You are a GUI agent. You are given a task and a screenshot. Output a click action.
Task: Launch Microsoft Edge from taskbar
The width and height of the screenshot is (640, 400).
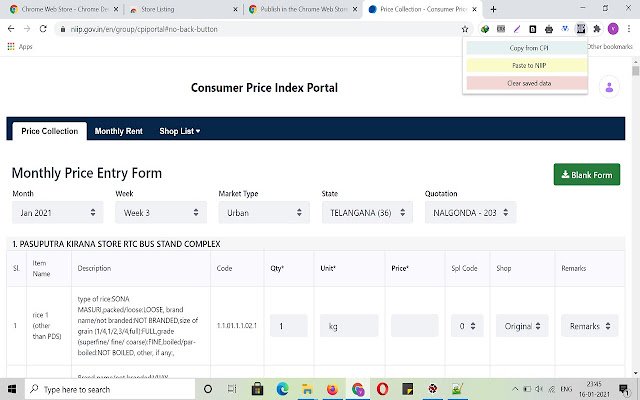tap(282, 389)
